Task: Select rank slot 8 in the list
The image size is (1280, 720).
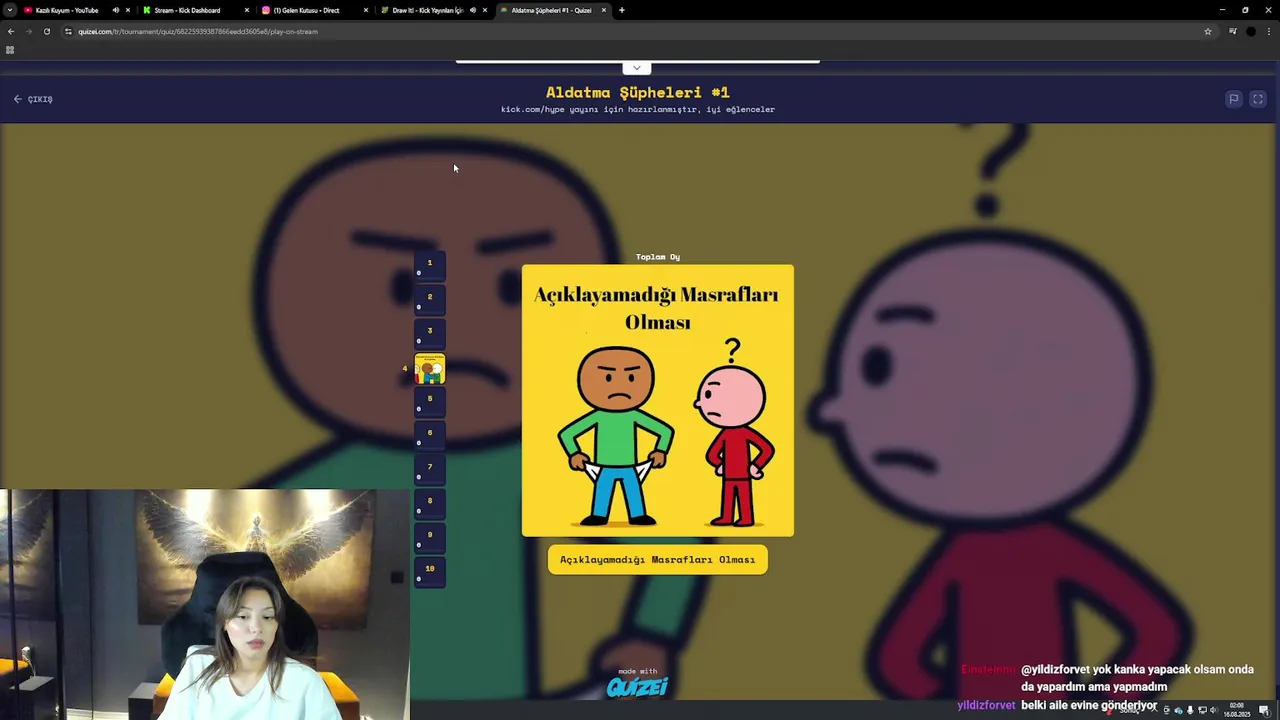Action: coord(430,504)
